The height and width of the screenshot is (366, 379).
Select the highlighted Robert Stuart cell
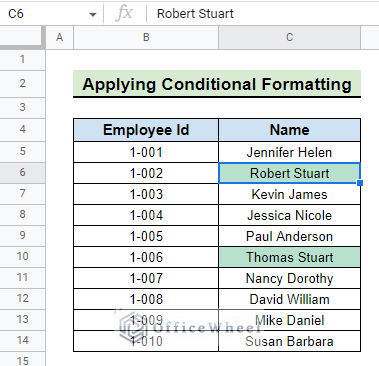coord(289,173)
